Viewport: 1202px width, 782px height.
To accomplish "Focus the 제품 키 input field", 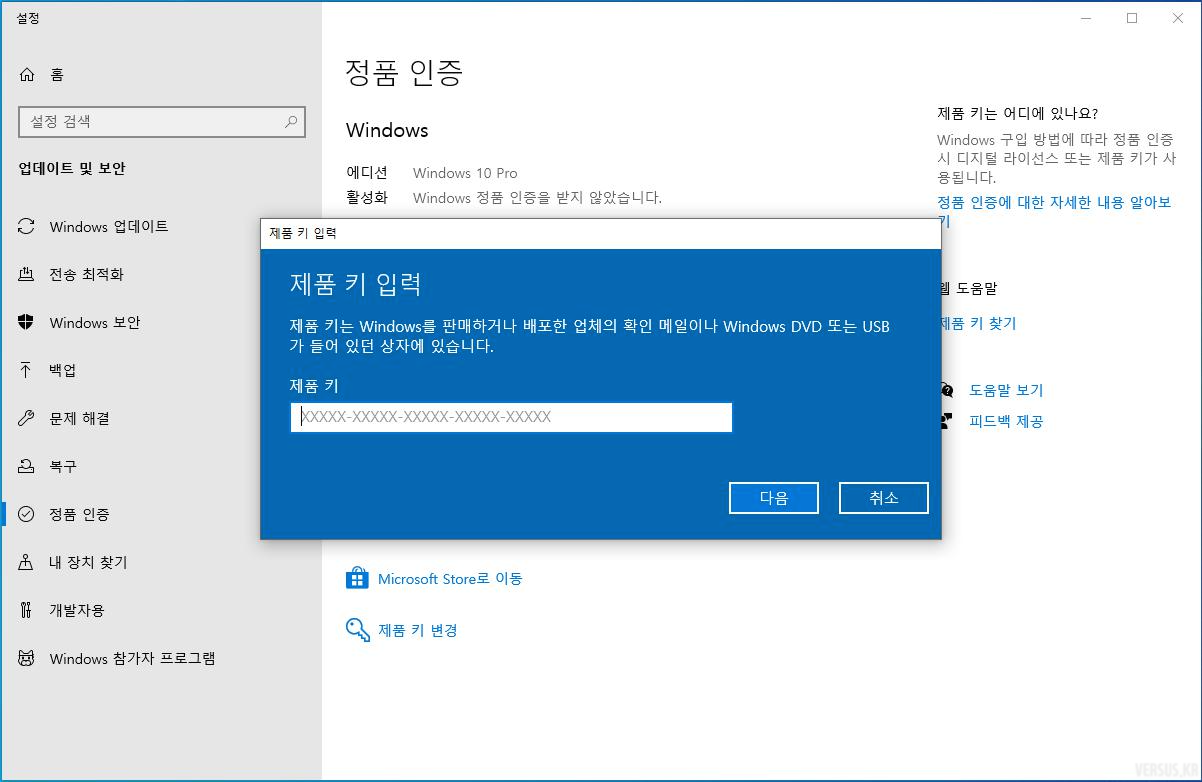I will [x=511, y=417].
